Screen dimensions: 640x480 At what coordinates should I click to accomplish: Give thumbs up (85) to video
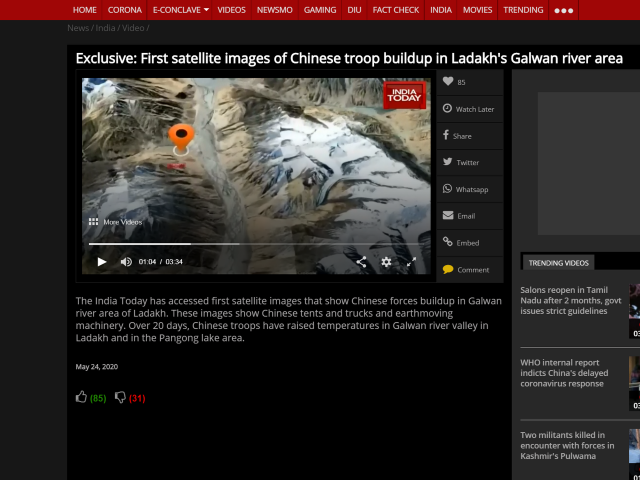pos(81,397)
